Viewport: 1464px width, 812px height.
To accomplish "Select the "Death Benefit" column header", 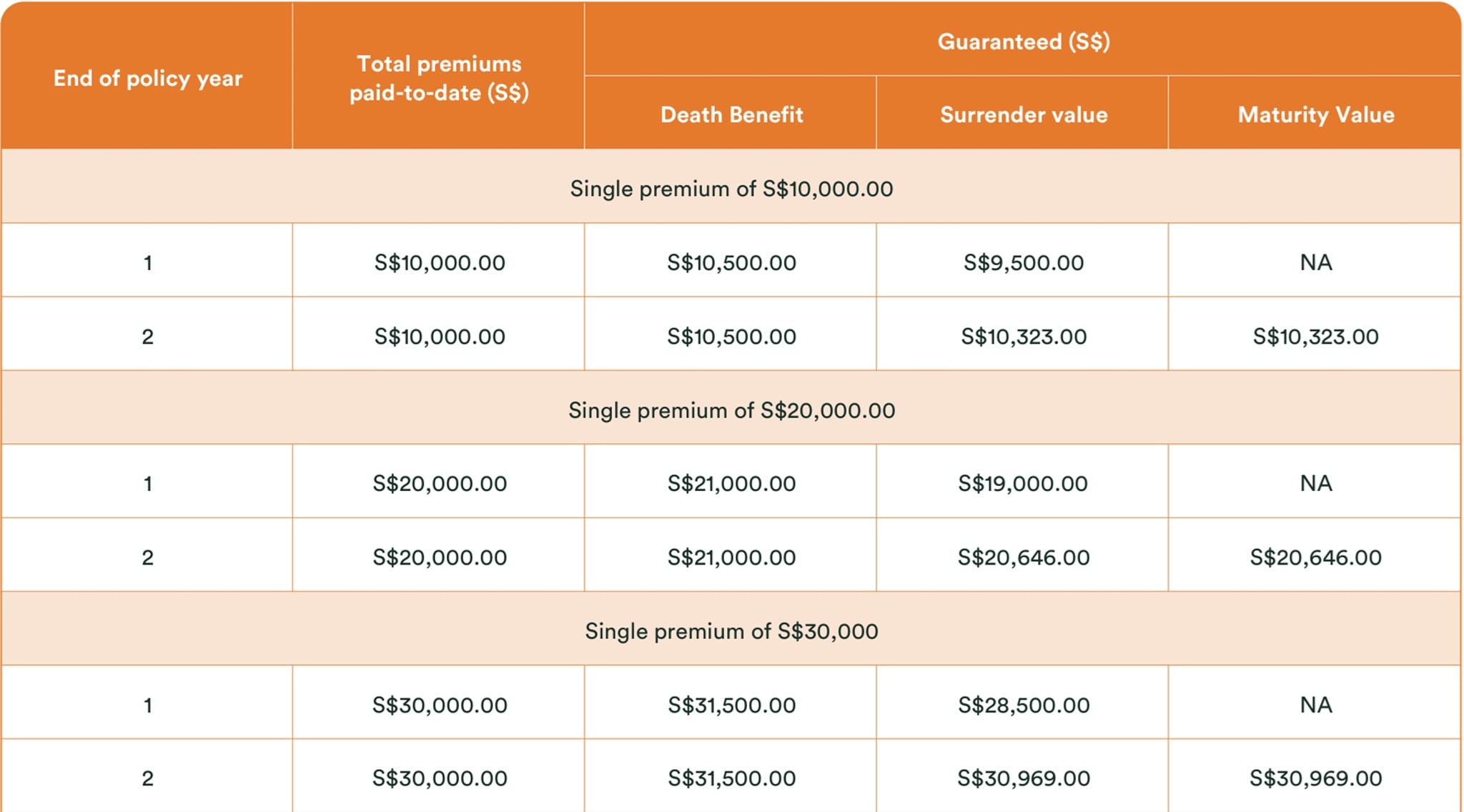I will click(x=731, y=114).
